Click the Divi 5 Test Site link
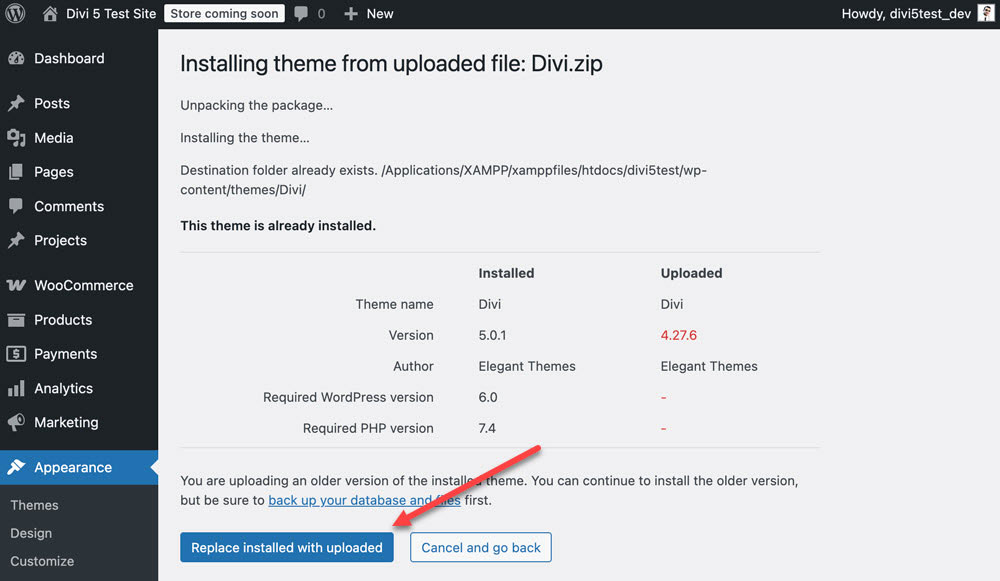This screenshot has height=581, width=1000. click(111, 13)
